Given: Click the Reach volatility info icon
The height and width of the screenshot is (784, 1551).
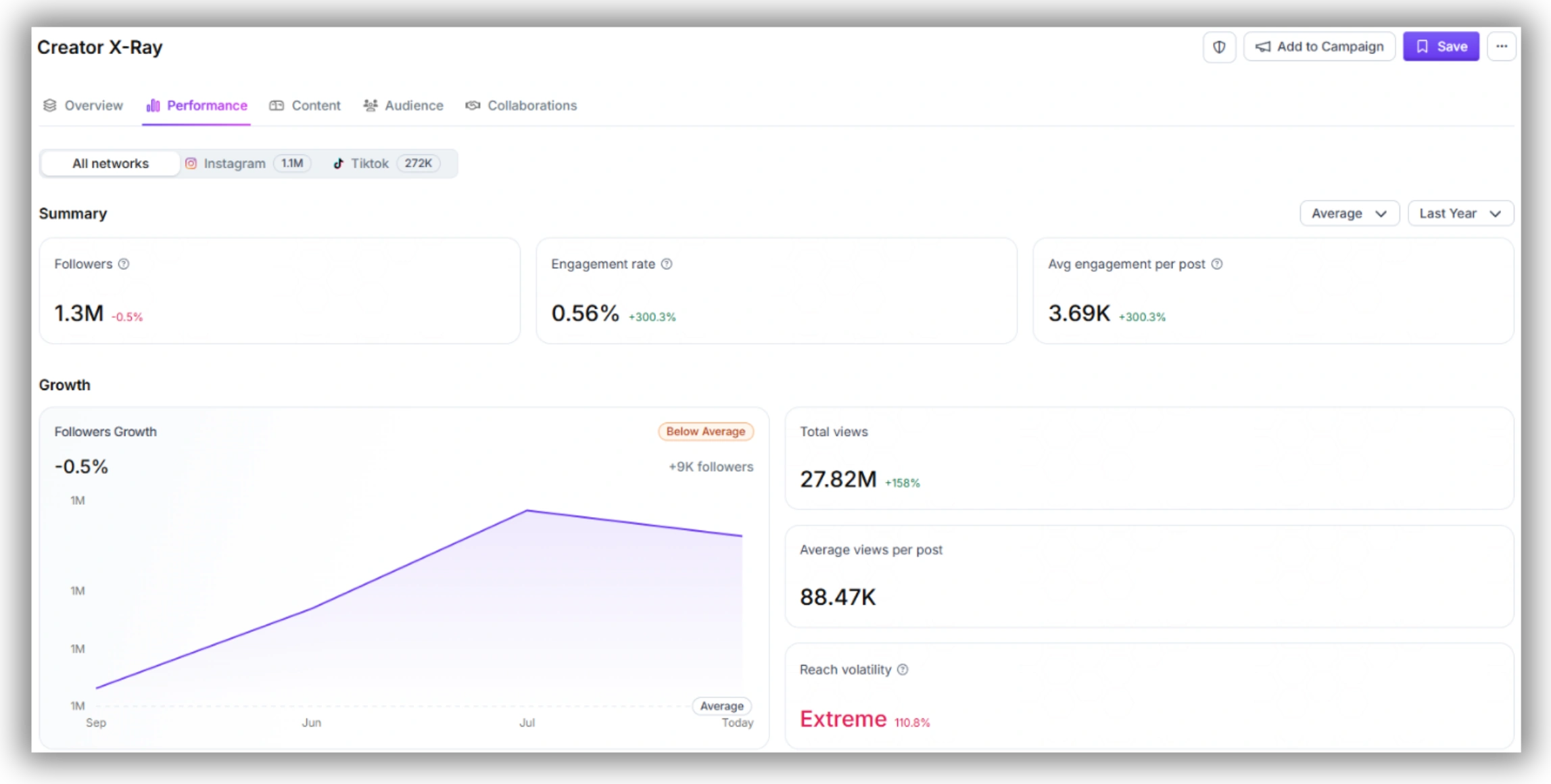Looking at the screenshot, I should [x=903, y=670].
